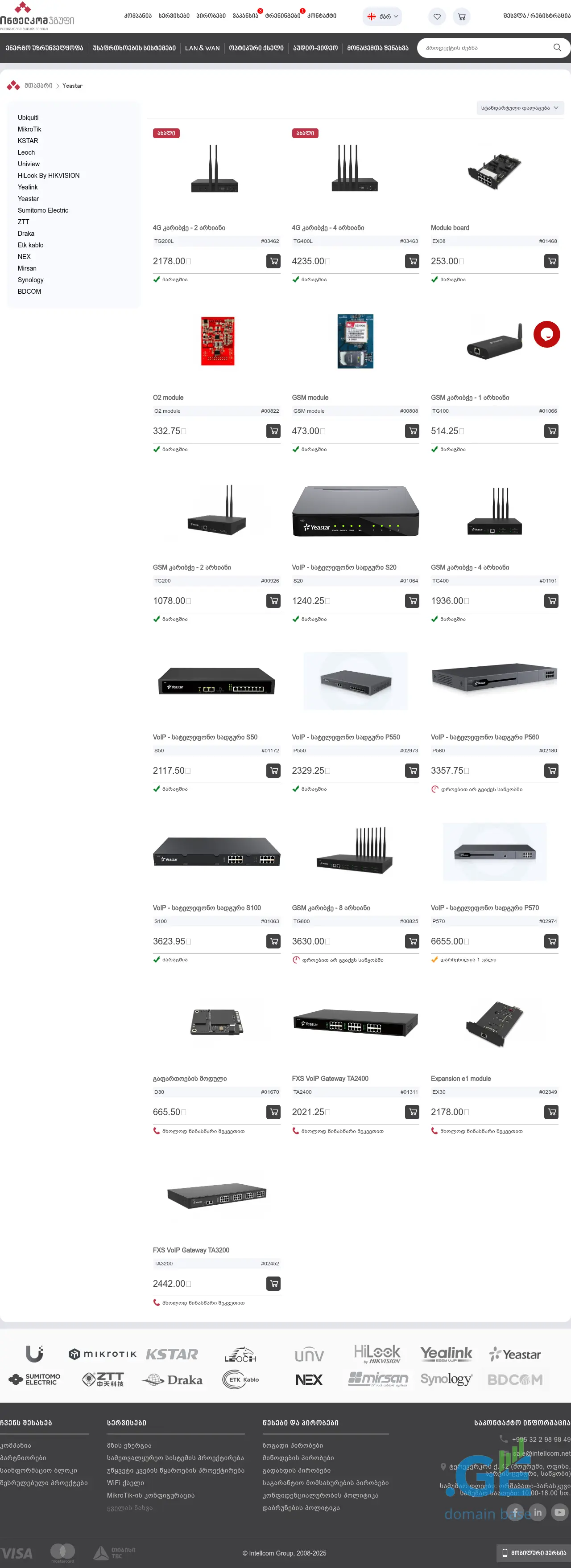
Task: Open the red live chat bubble
Action: (546, 334)
